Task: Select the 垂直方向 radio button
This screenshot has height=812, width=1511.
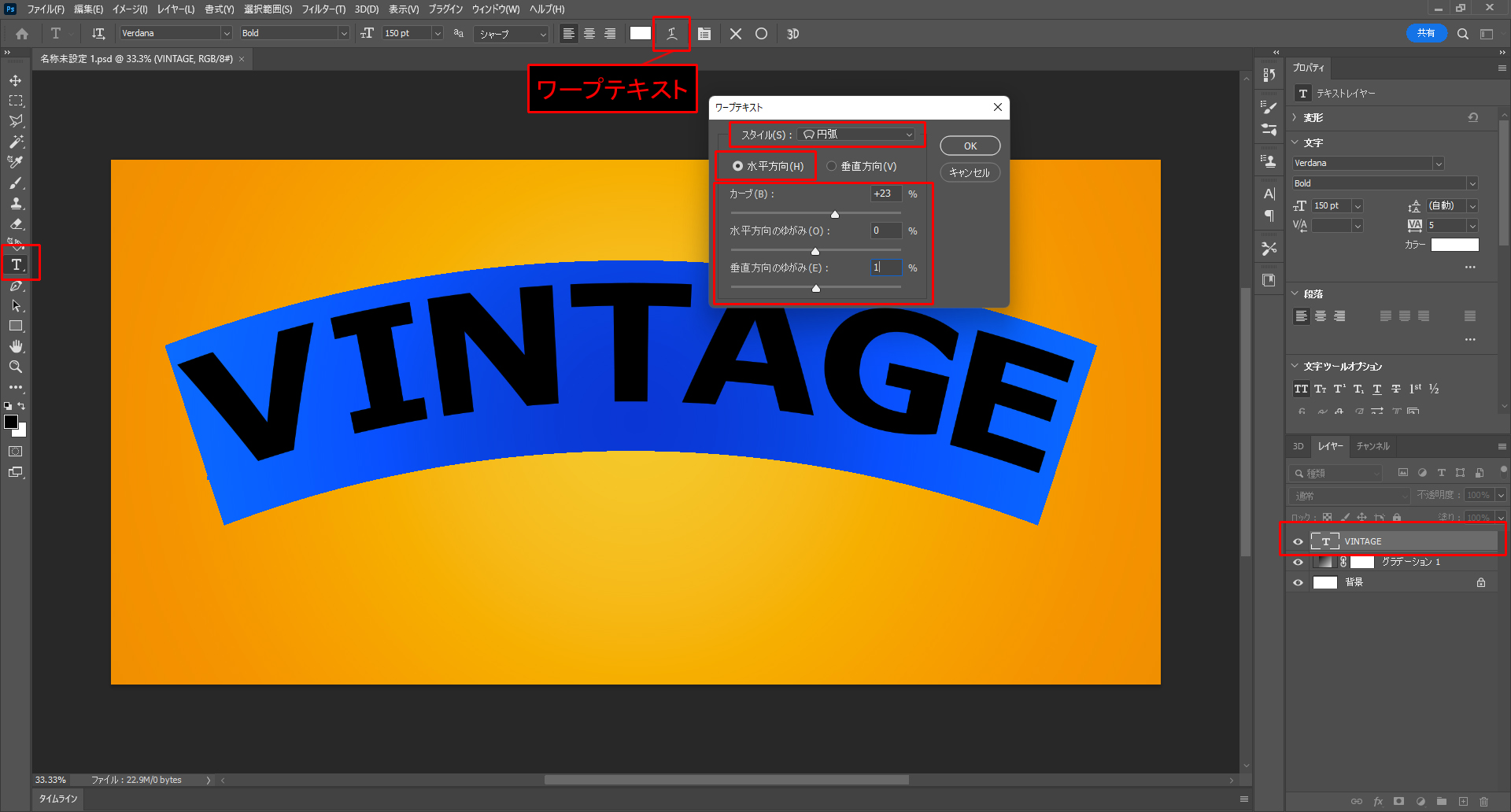Action: (x=832, y=166)
